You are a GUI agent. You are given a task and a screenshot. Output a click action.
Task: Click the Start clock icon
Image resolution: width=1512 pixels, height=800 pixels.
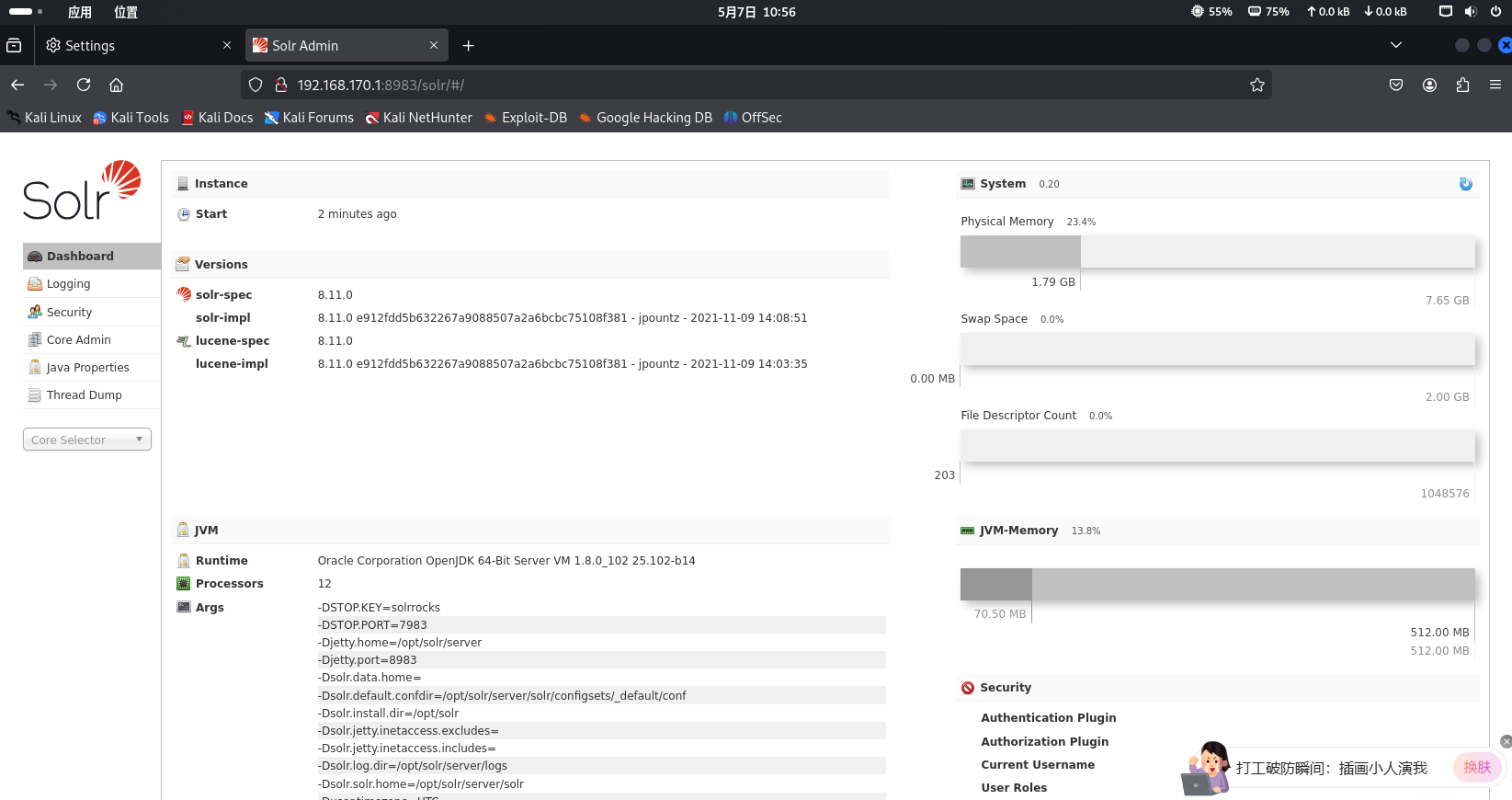click(184, 214)
